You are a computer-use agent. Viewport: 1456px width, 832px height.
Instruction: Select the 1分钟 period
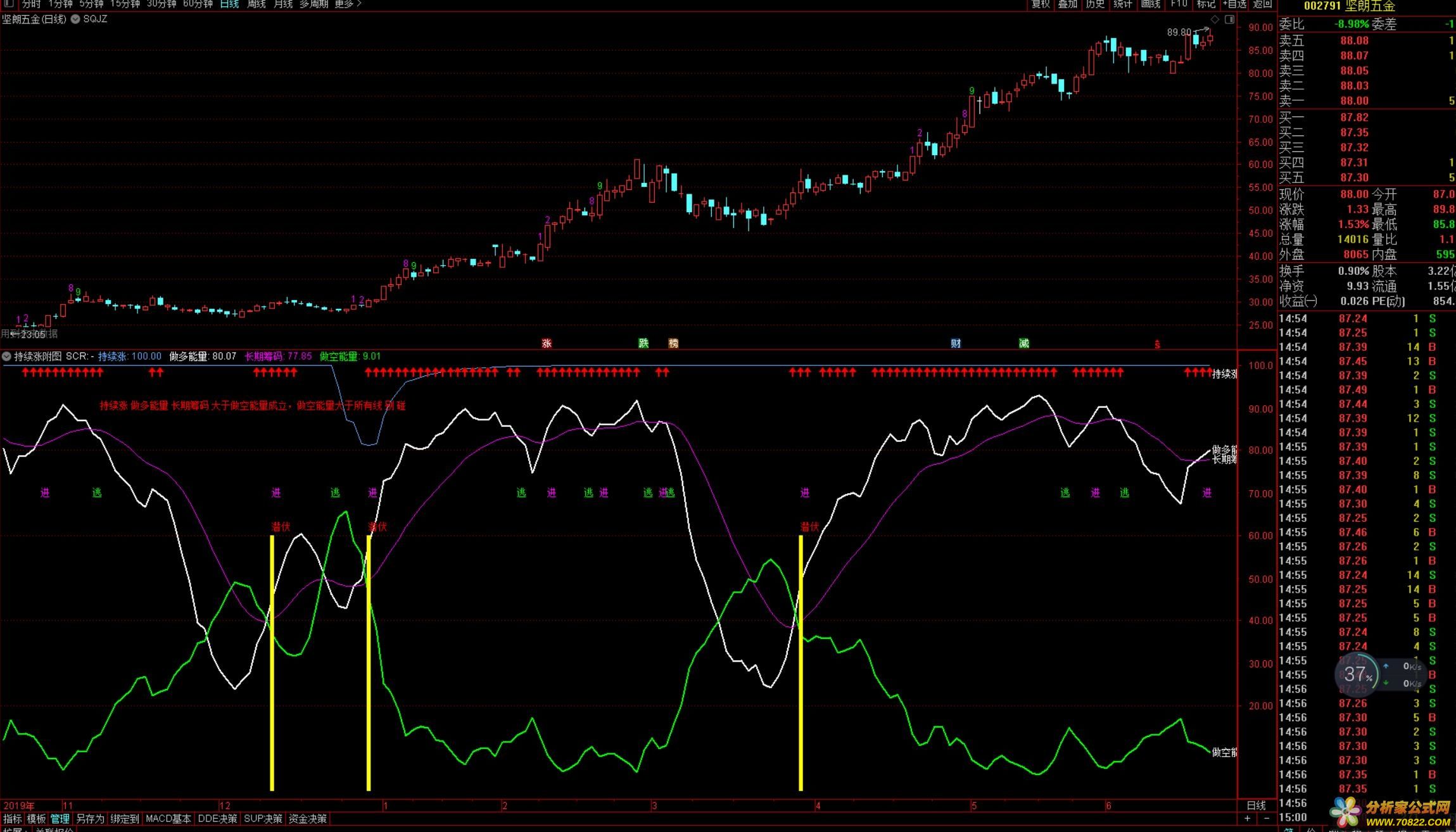(x=60, y=4)
